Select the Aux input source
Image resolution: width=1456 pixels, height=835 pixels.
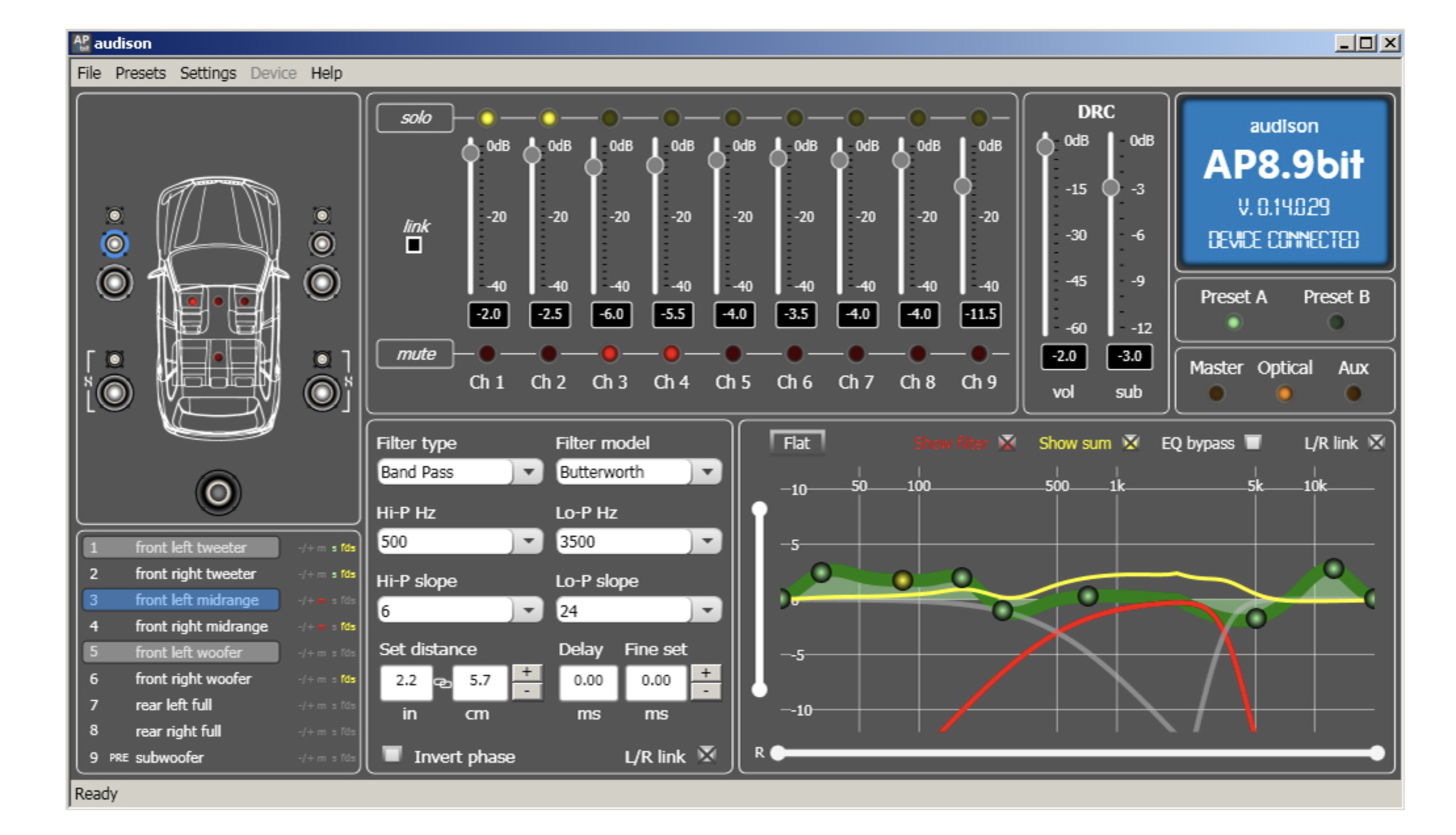(1353, 393)
